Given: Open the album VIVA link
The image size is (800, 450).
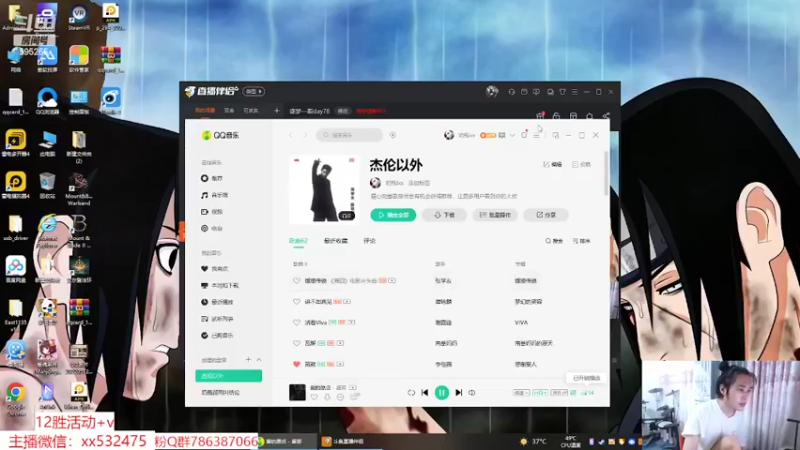Looking at the screenshot, I should [x=521, y=322].
